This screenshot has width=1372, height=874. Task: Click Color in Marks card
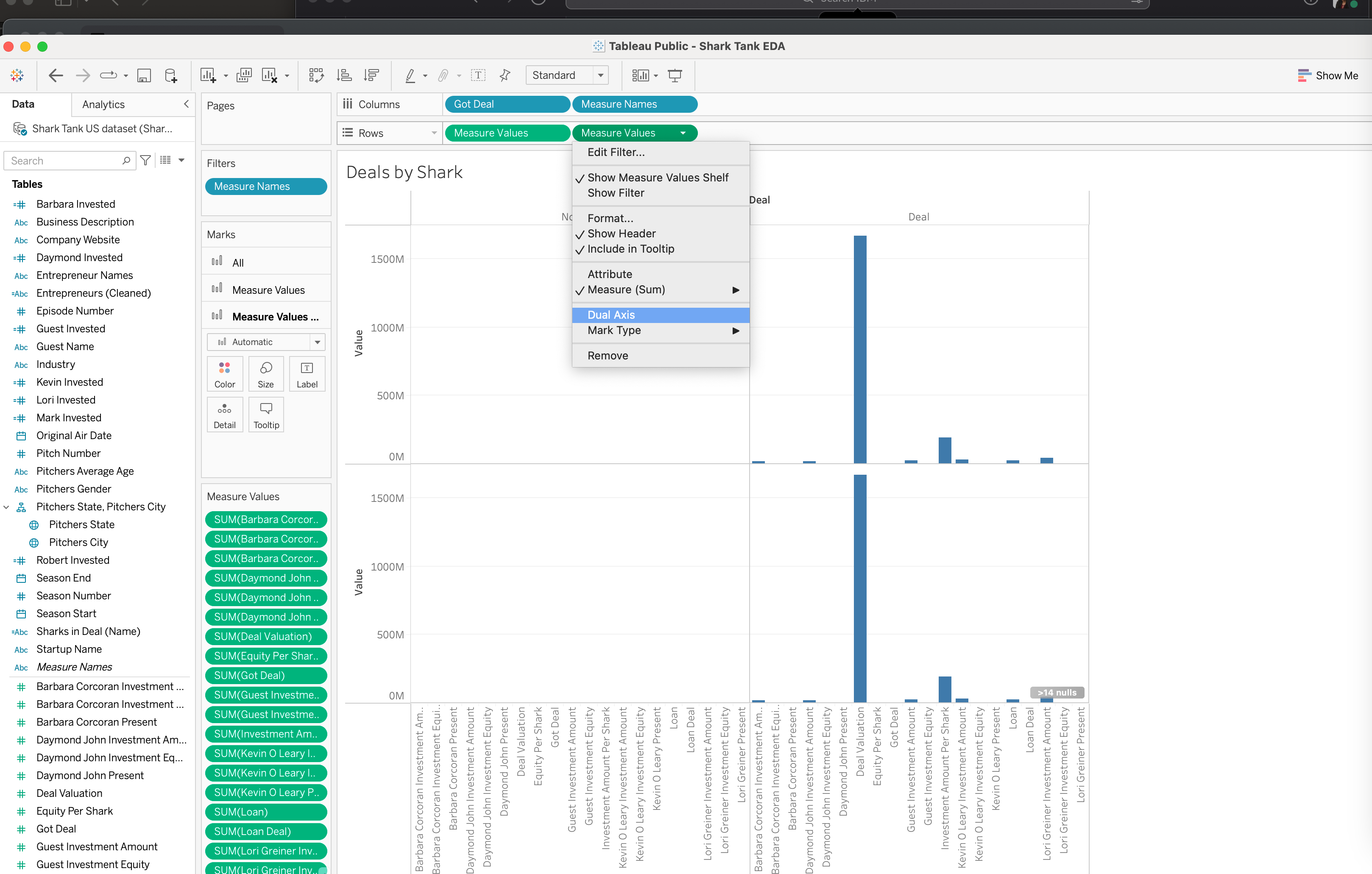pos(224,374)
